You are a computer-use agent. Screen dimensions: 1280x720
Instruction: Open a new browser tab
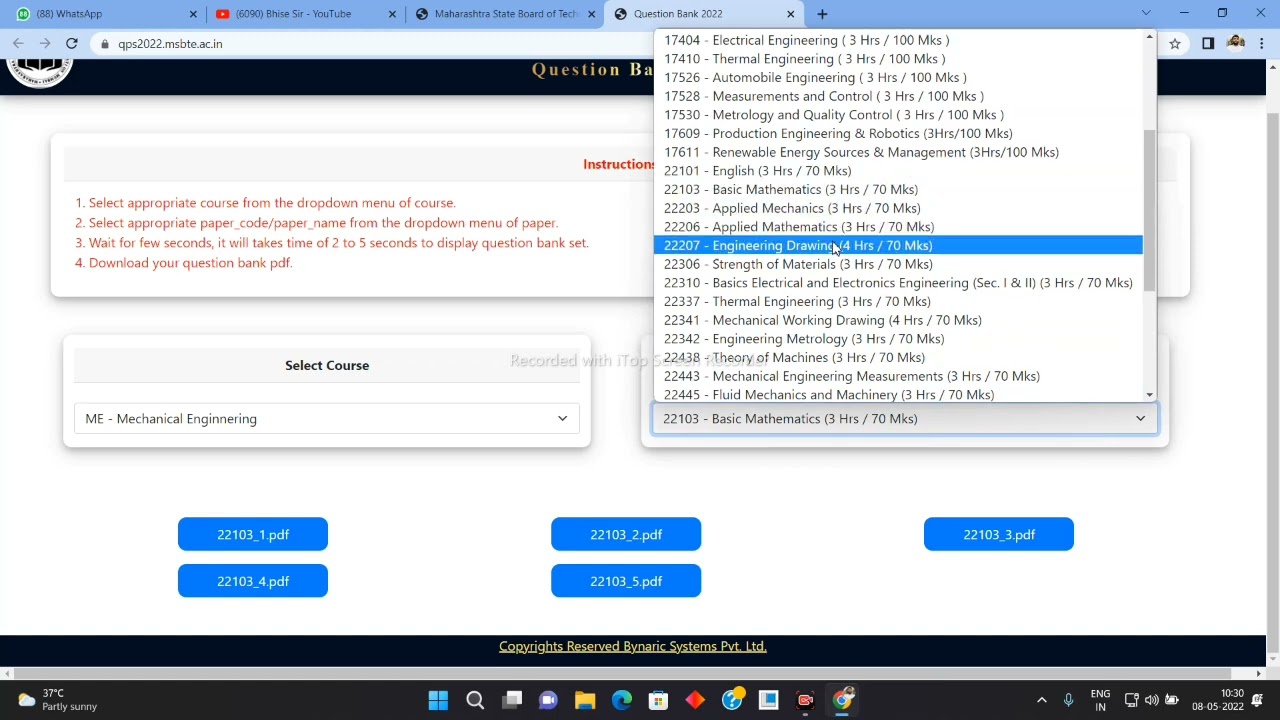tap(822, 14)
